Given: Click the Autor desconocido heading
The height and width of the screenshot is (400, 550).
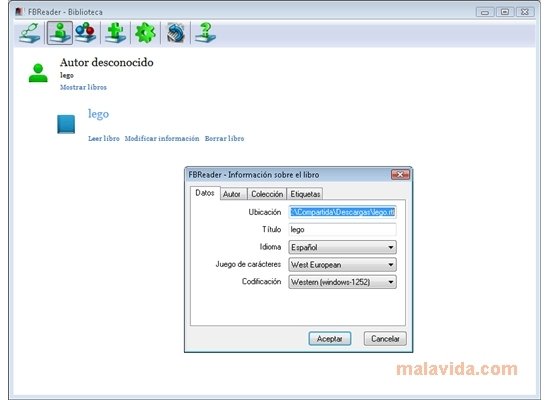Looking at the screenshot, I should click(x=107, y=62).
